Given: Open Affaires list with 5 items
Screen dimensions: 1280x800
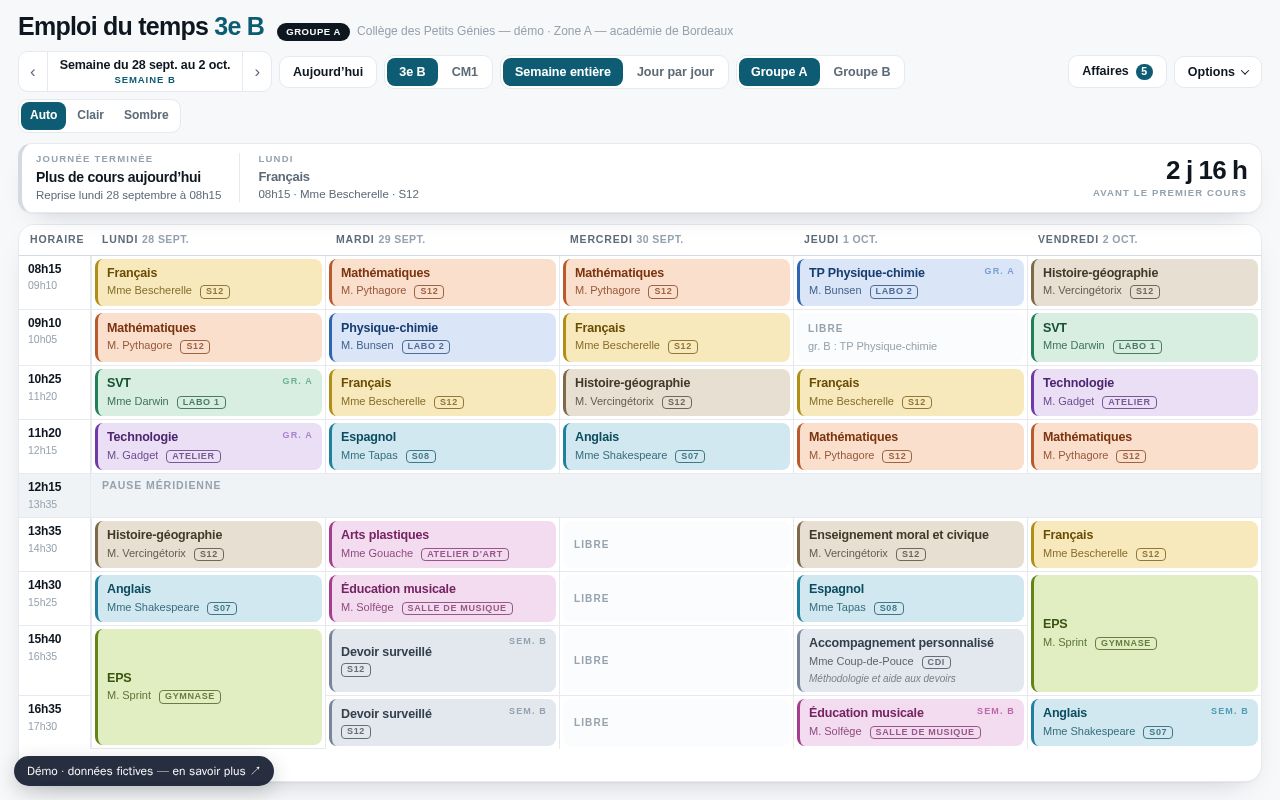Looking at the screenshot, I should click(x=1117, y=72).
